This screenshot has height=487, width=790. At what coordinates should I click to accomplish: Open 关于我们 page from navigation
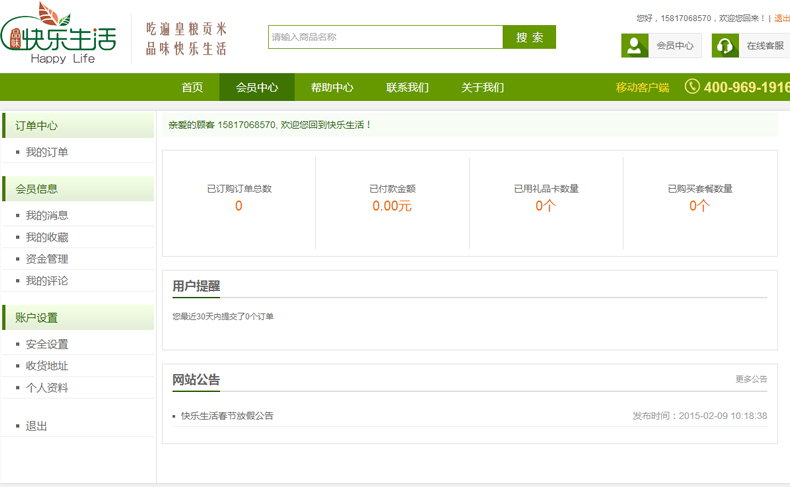(482, 88)
